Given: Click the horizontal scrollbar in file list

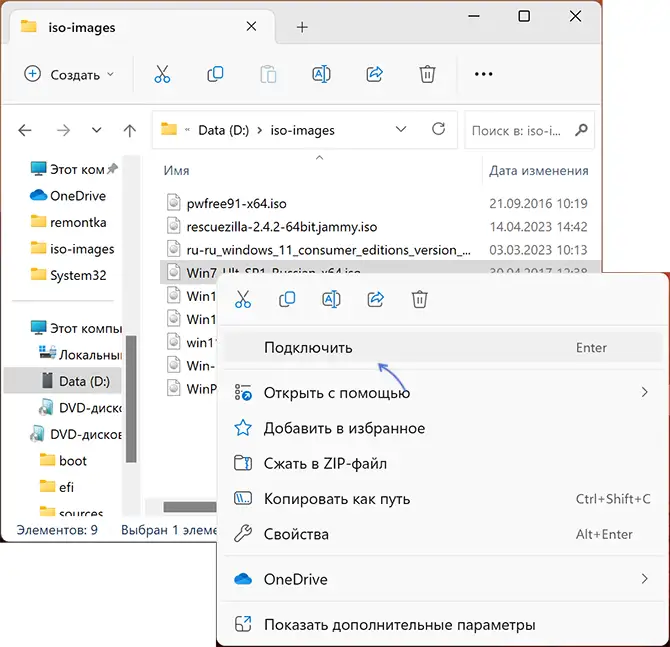Looking at the screenshot, I should (190, 507).
